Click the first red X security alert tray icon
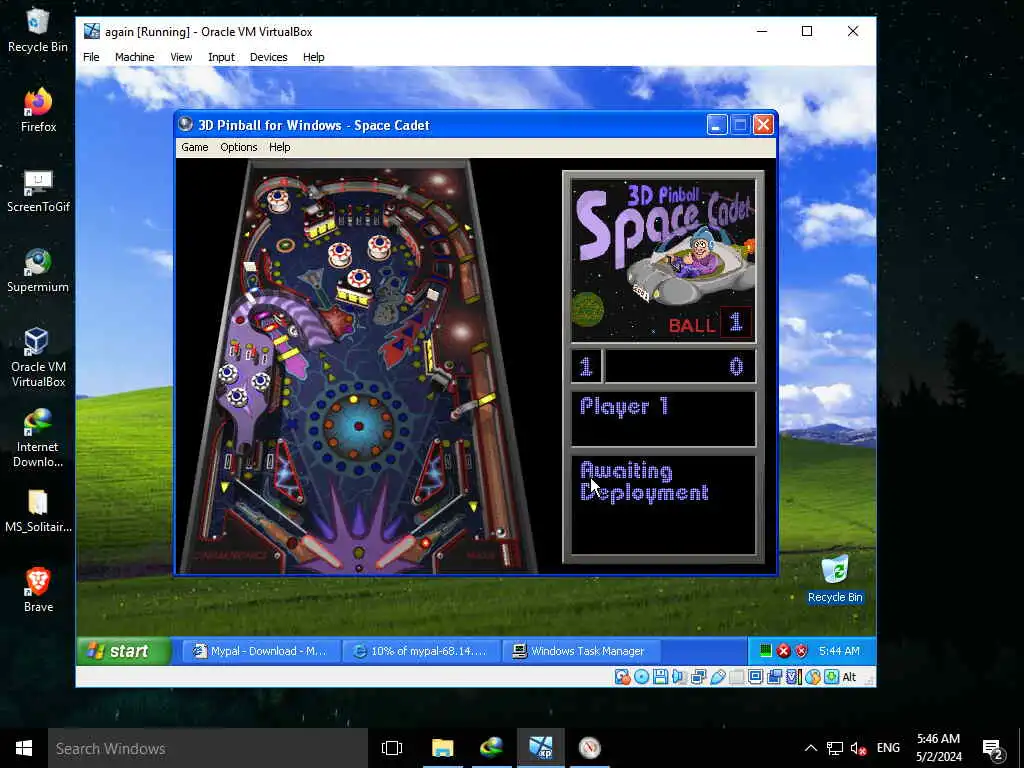 pyautogui.click(x=784, y=650)
